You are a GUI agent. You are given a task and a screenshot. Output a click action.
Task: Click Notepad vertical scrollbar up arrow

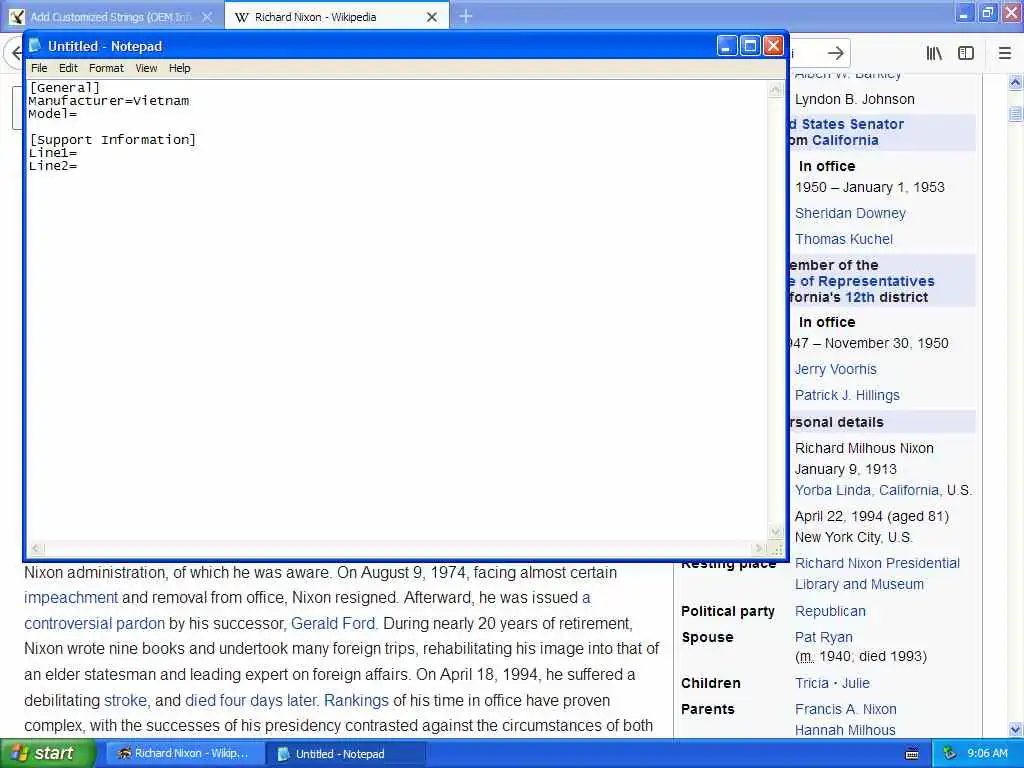775,90
